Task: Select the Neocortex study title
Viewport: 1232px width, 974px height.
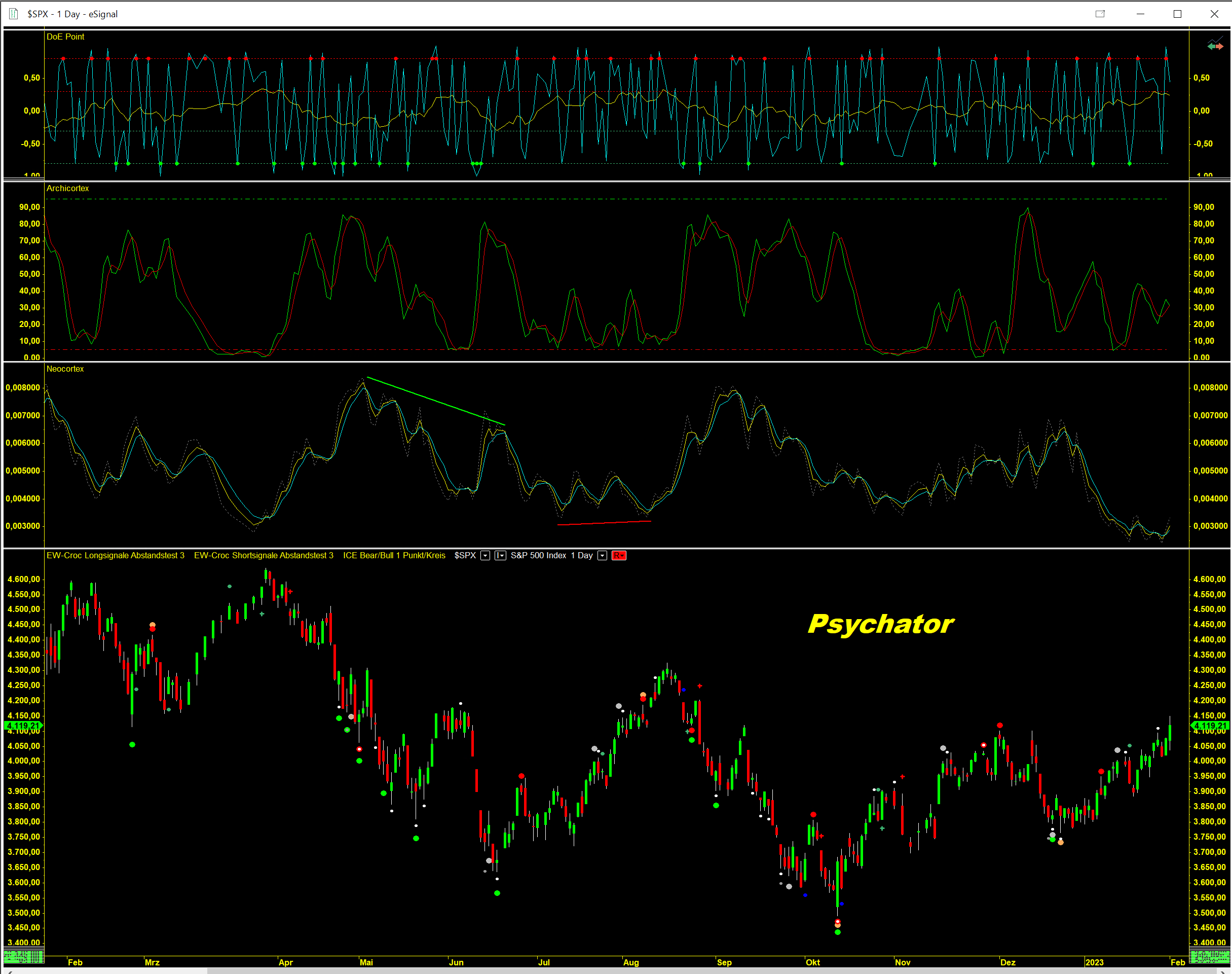Action: tap(65, 369)
